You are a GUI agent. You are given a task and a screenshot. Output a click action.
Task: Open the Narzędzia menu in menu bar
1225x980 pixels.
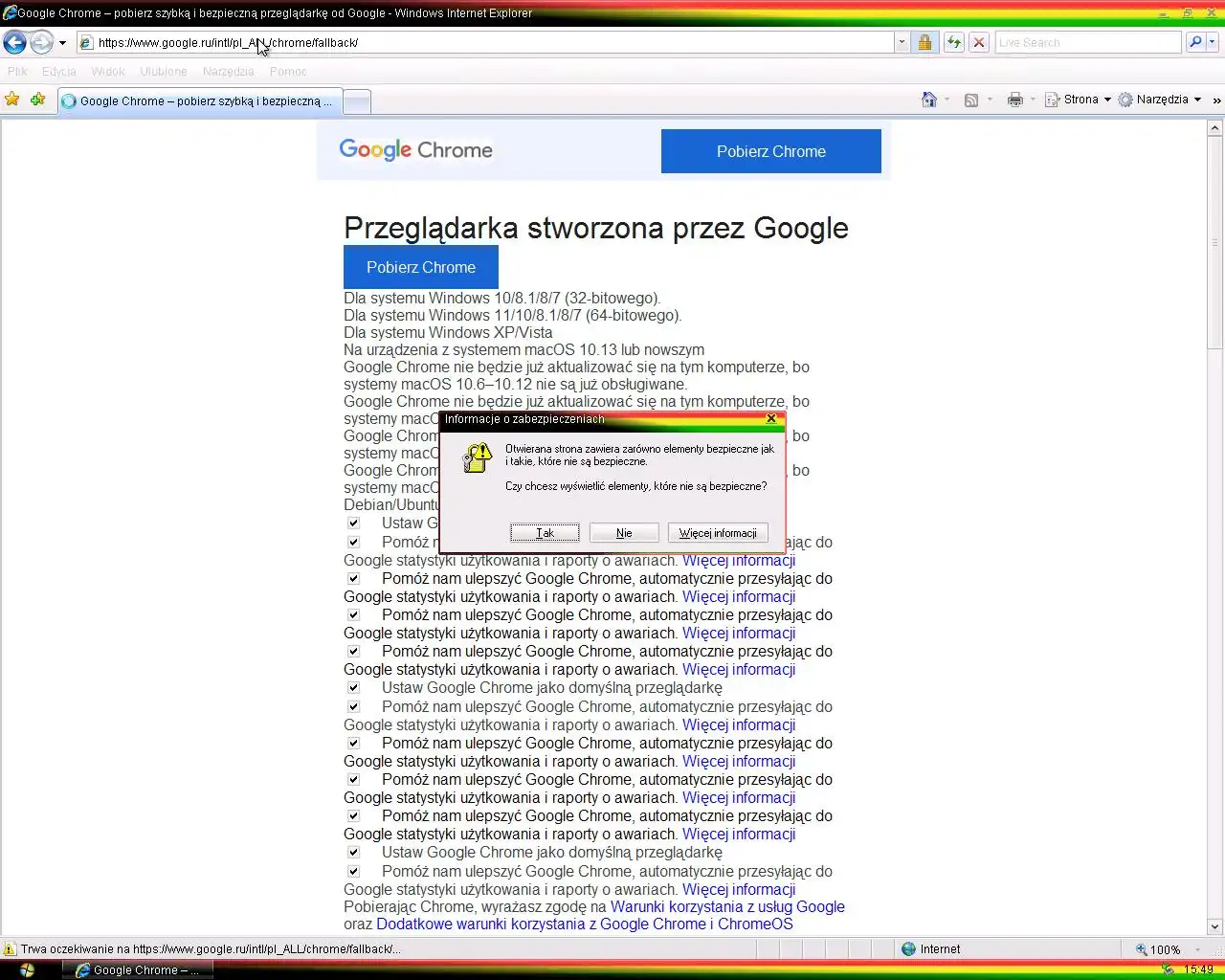pyautogui.click(x=229, y=72)
